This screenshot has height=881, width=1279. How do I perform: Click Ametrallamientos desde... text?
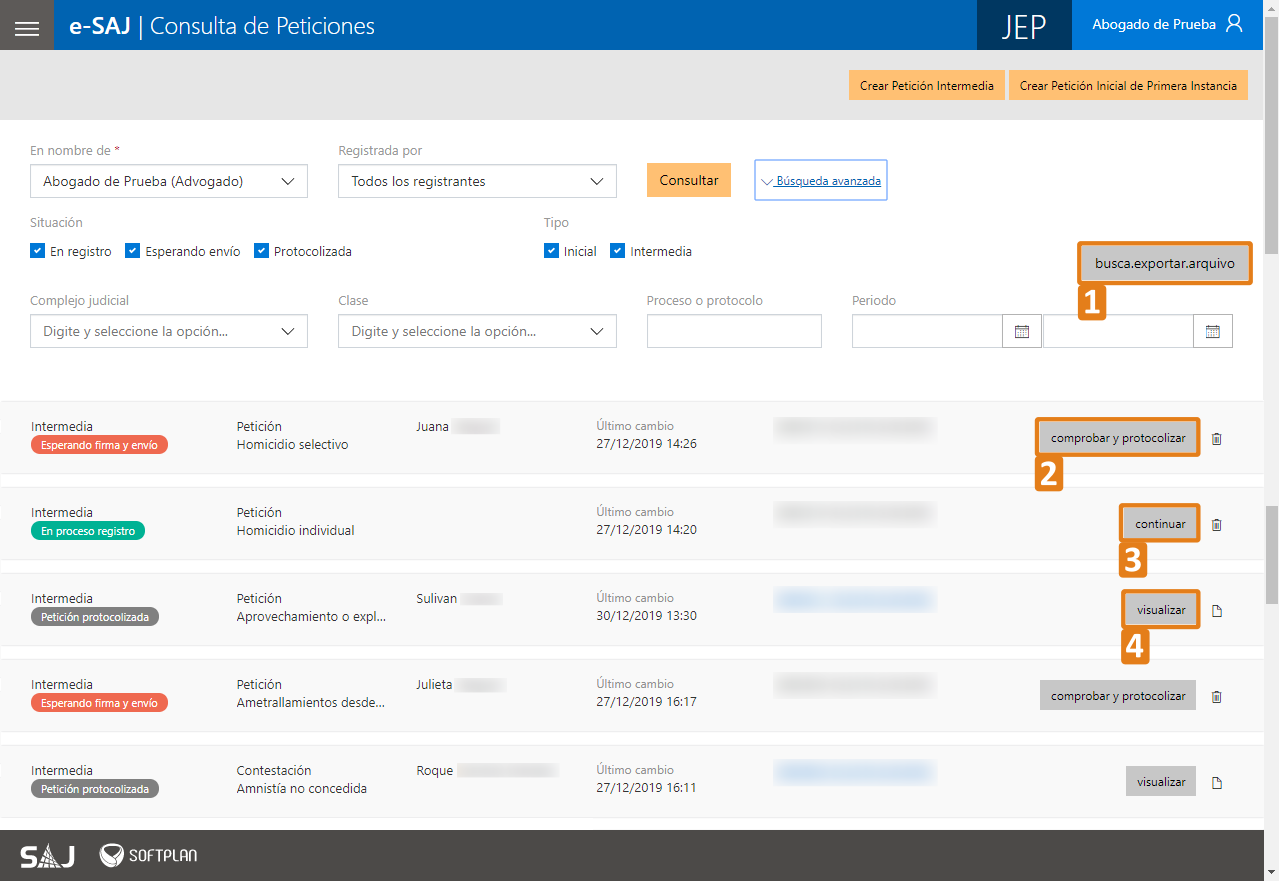point(311,703)
